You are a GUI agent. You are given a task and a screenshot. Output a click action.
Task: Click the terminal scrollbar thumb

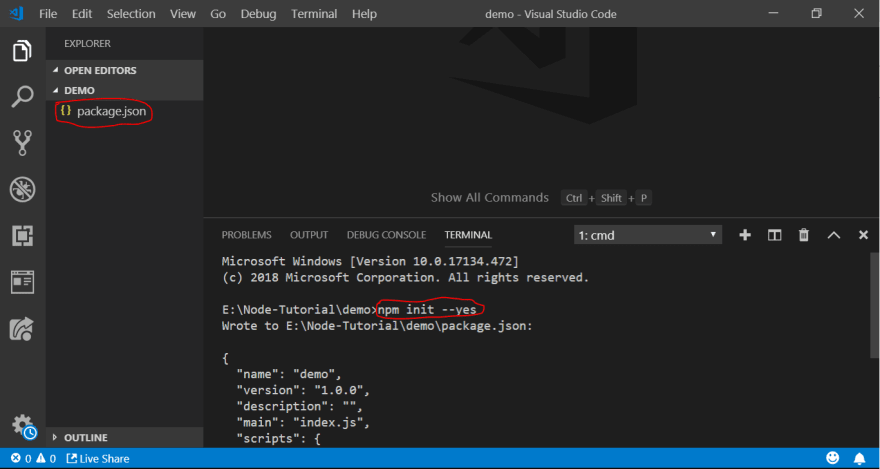tap(875, 305)
